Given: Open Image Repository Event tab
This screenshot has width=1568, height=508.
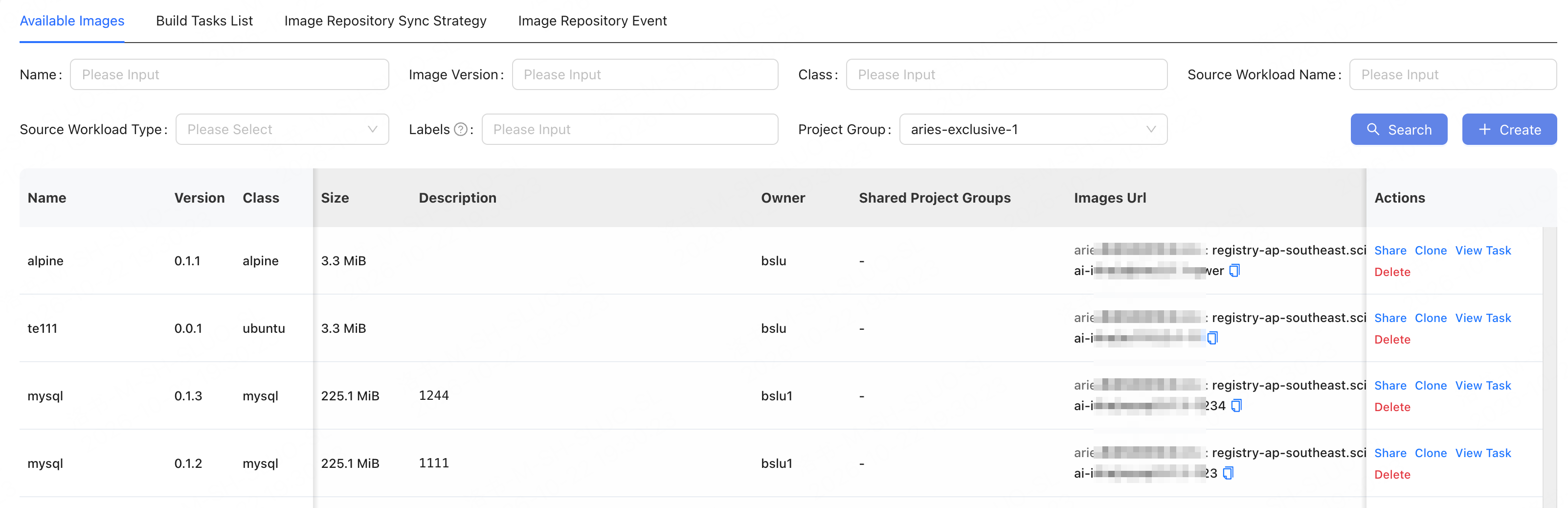Looking at the screenshot, I should point(592,21).
